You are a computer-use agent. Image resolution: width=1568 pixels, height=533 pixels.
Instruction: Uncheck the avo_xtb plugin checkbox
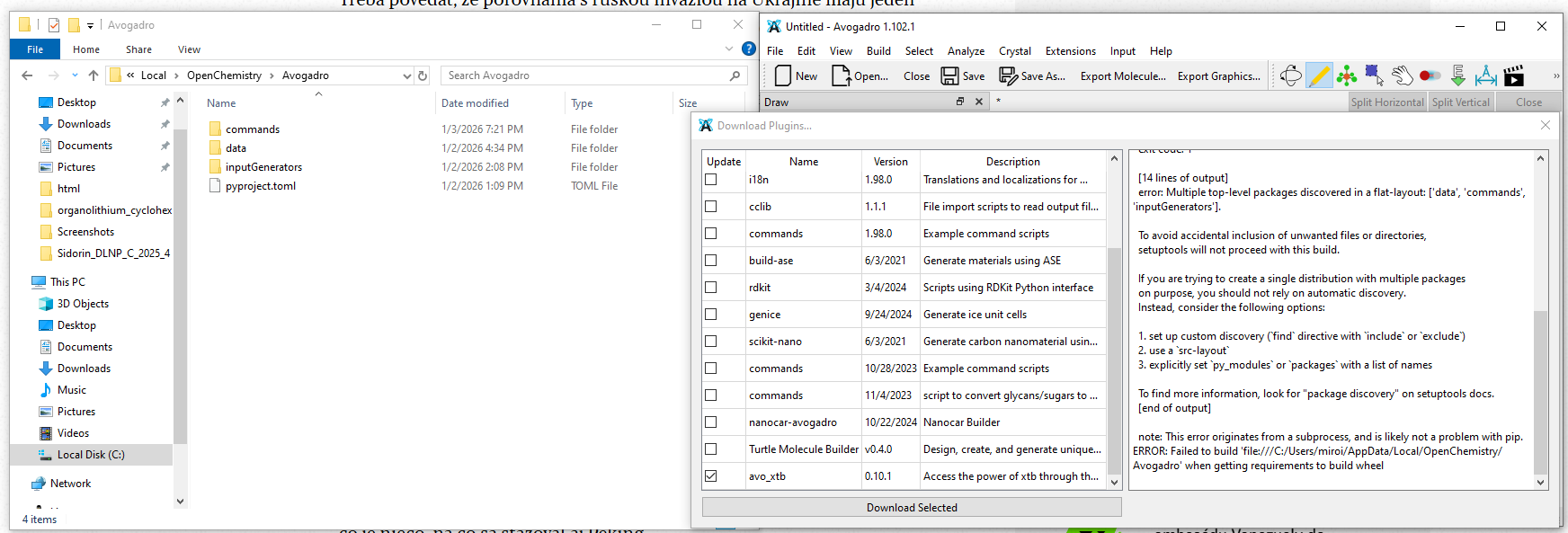click(x=711, y=476)
